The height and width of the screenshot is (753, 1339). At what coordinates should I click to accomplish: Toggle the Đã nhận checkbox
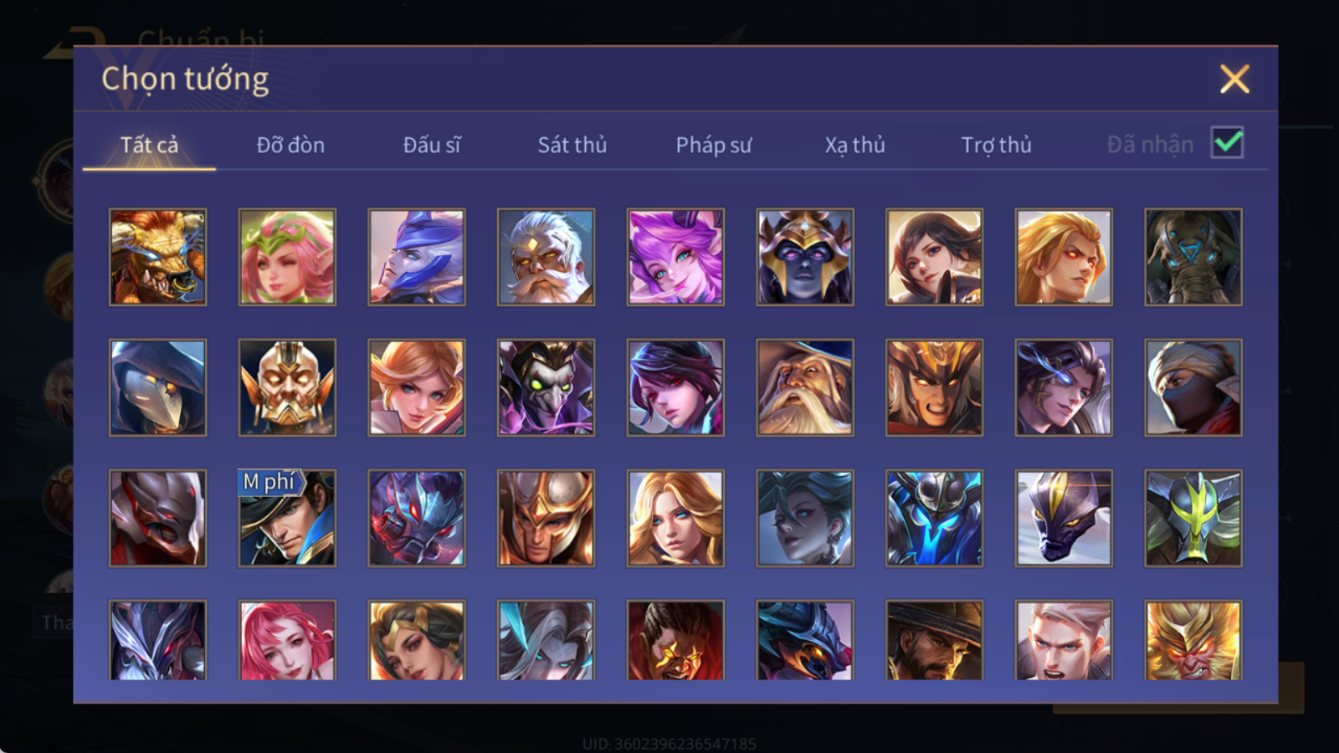[1227, 143]
